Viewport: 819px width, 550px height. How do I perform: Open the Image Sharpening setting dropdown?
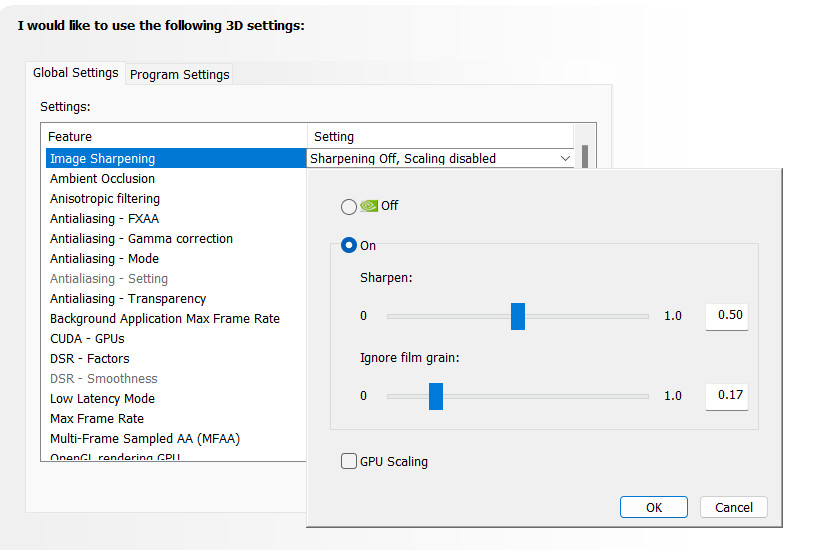[565, 158]
